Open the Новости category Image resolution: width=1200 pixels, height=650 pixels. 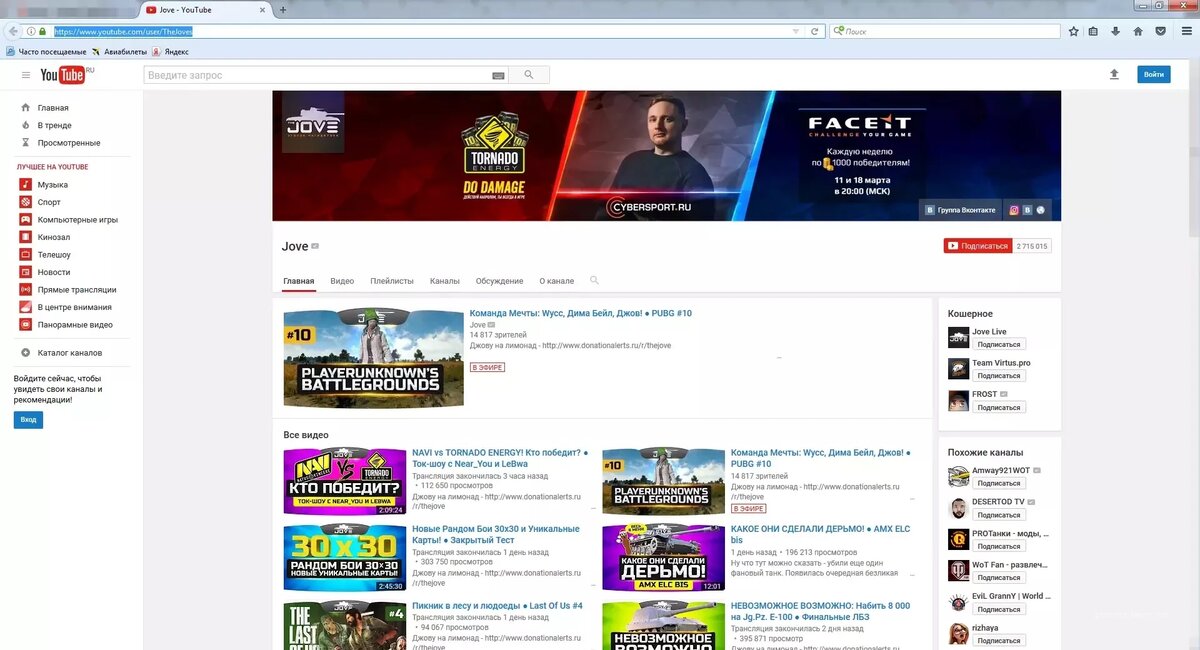click(x=54, y=272)
